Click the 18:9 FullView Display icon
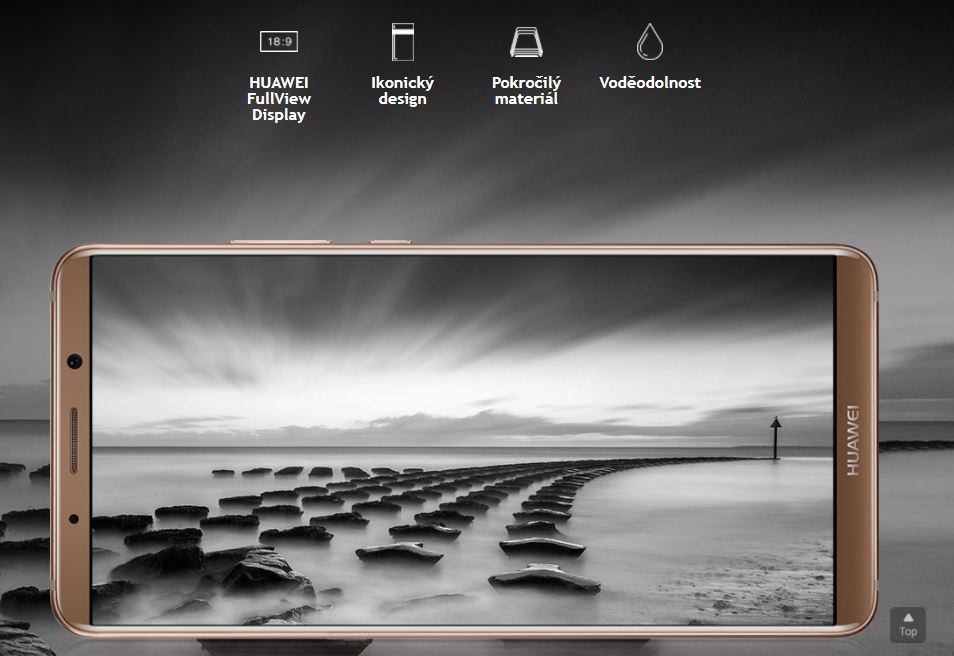The width and height of the screenshot is (954, 656). (279, 41)
